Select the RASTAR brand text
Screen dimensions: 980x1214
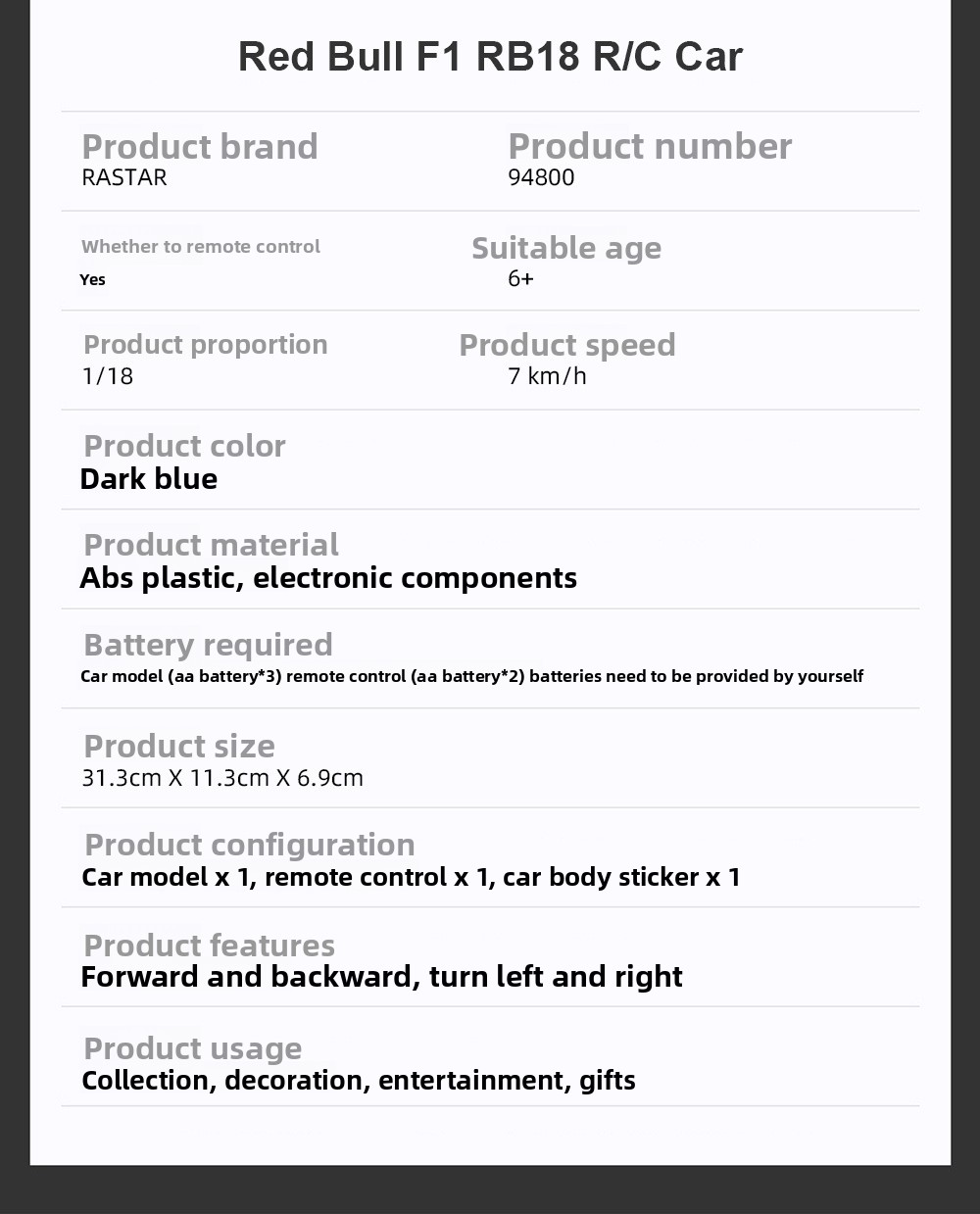point(124,178)
